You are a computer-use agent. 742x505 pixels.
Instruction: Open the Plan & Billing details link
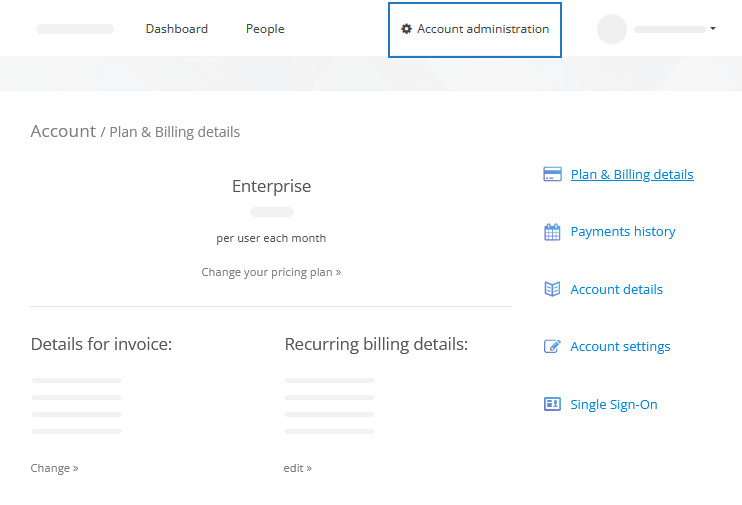632,175
